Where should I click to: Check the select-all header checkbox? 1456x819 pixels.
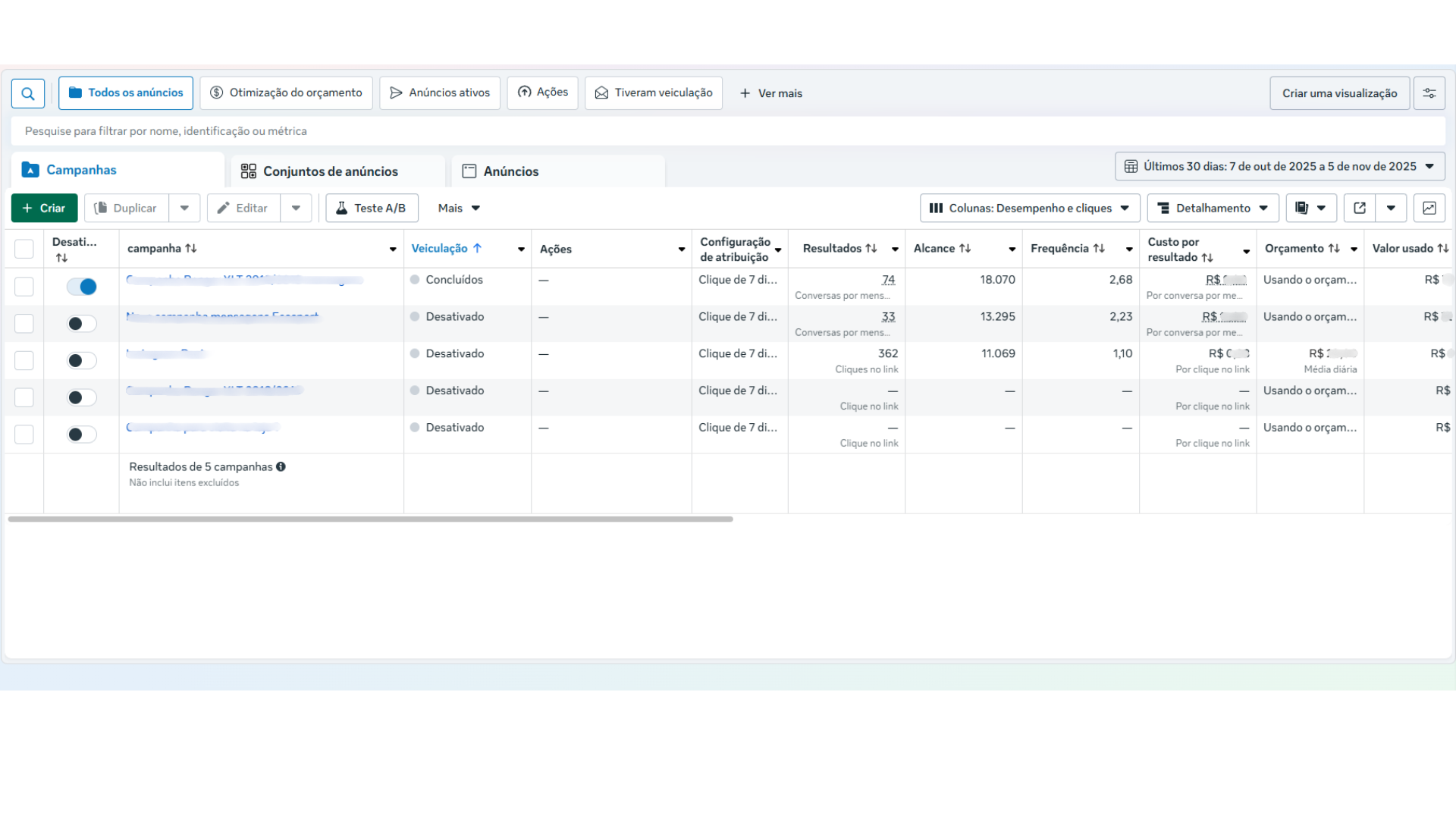point(24,249)
